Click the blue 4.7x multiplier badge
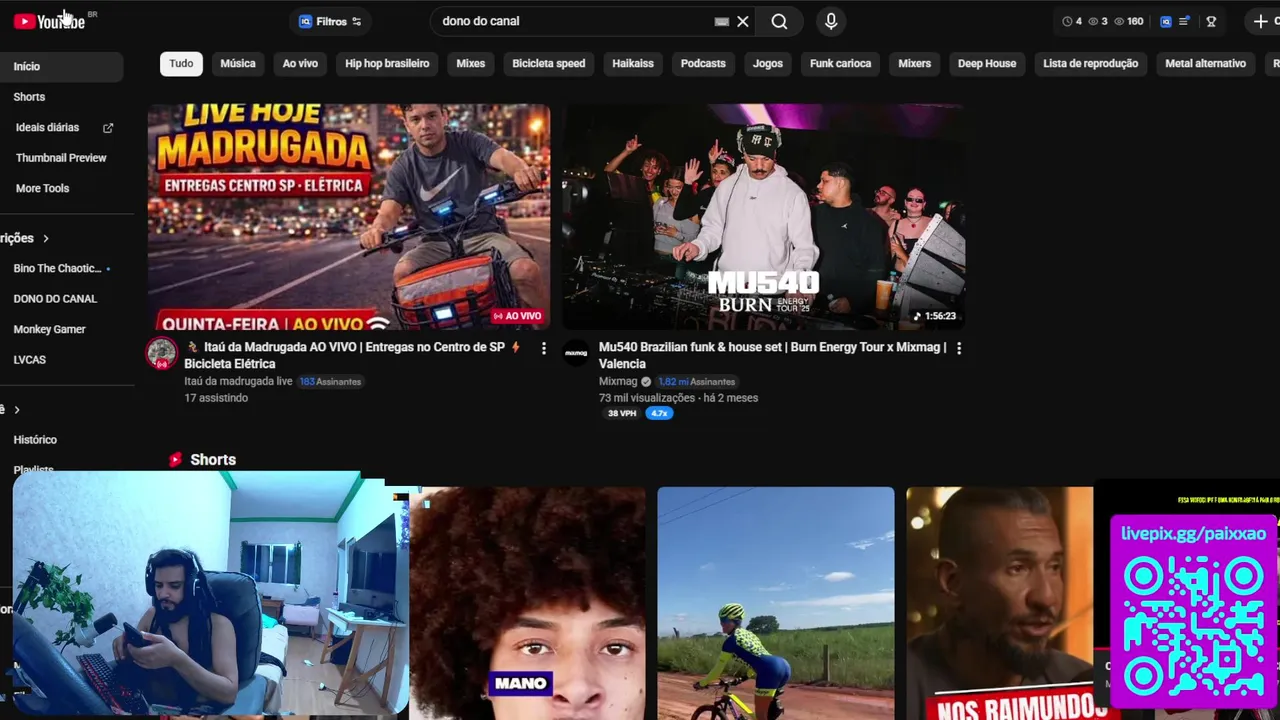This screenshot has width=1280, height=720. click(659, 413)
